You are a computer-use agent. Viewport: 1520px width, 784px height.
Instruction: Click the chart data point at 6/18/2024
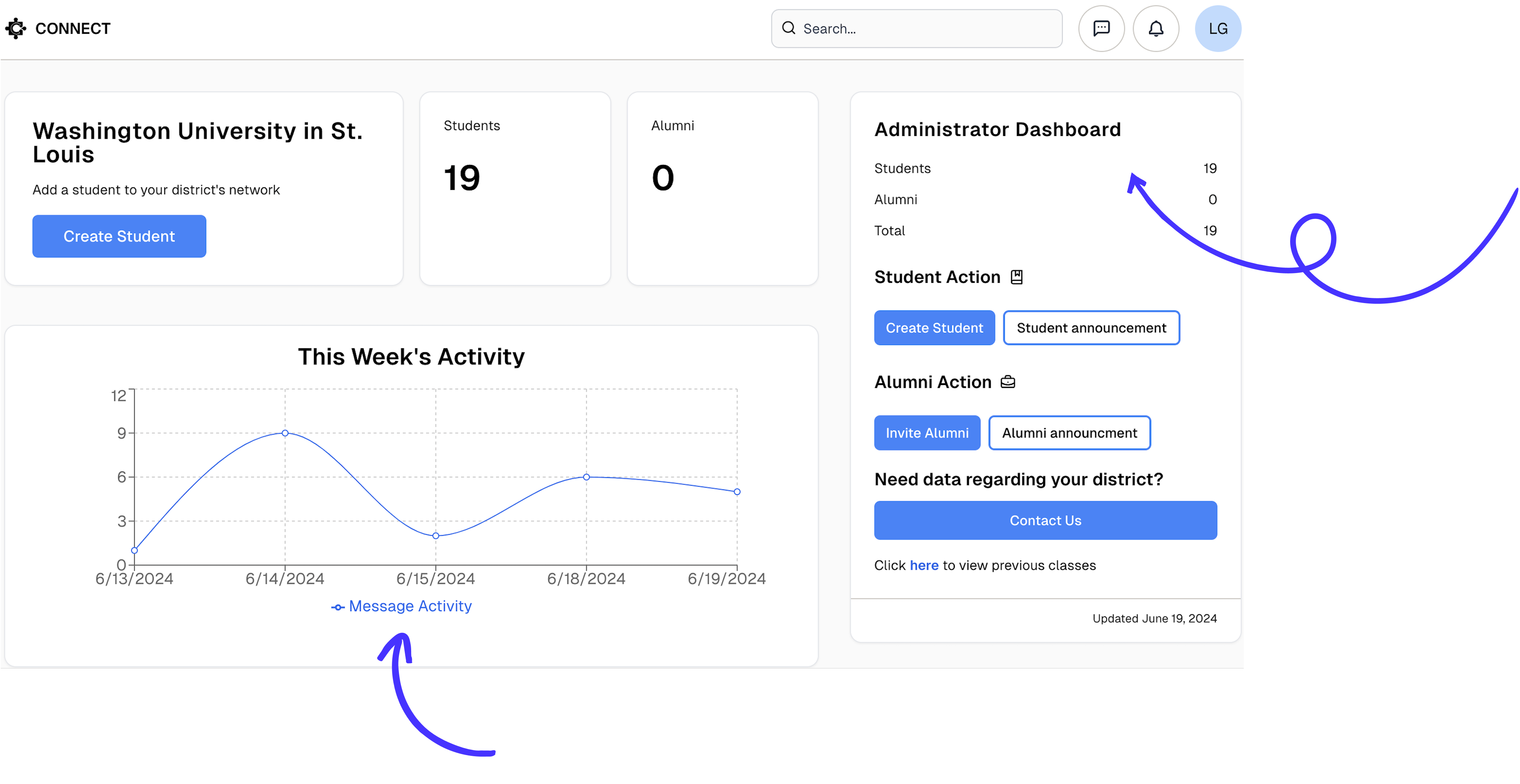coord(586,476)
